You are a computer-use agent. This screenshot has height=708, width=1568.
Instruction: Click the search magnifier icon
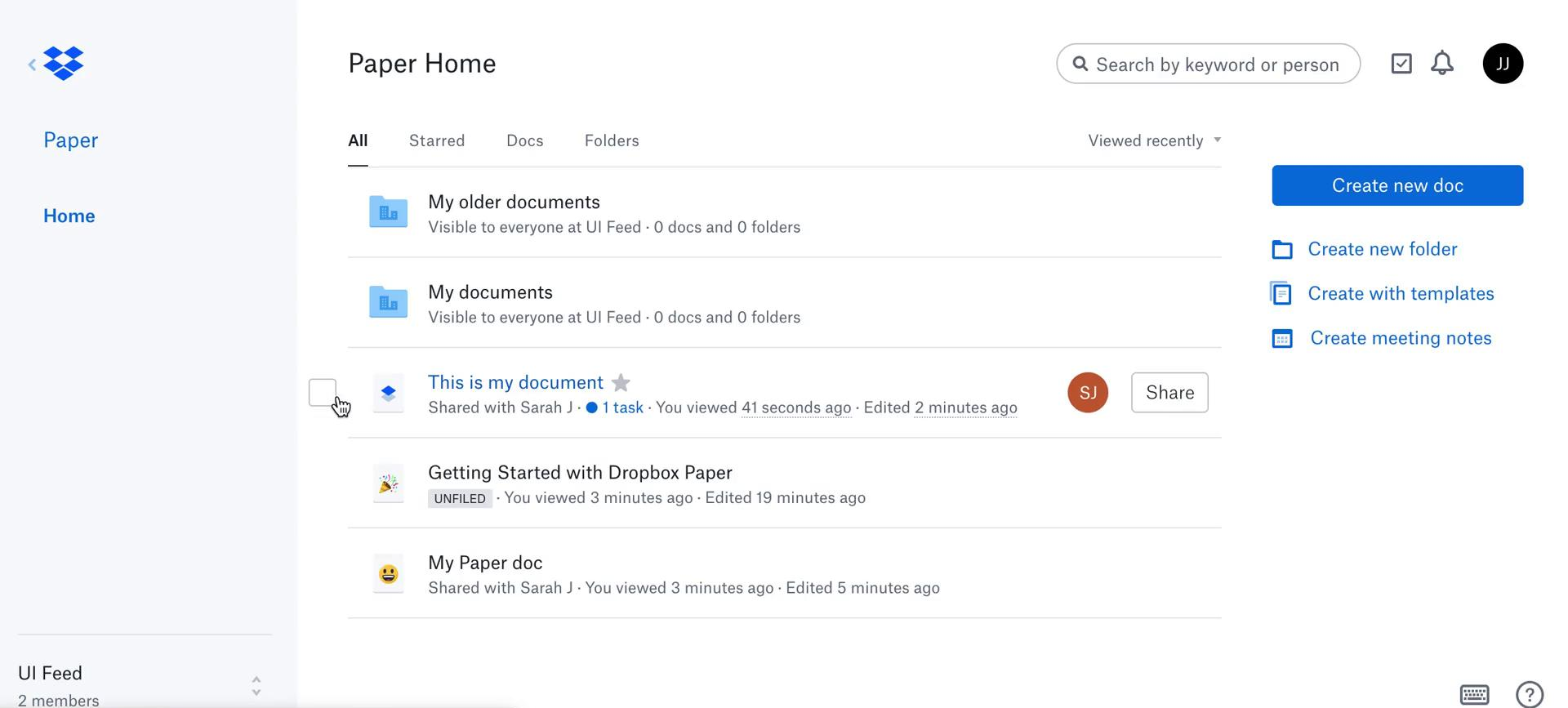tap(1080, 64)
